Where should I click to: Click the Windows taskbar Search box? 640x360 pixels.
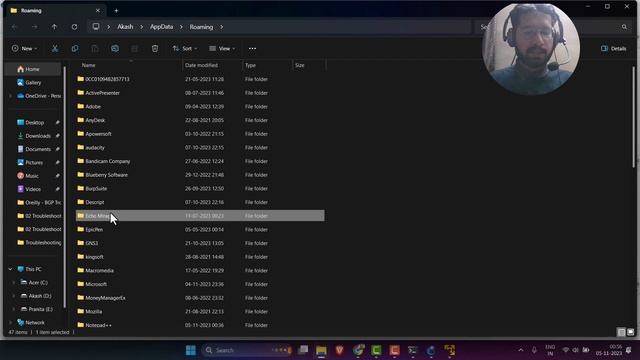[247, 350]
